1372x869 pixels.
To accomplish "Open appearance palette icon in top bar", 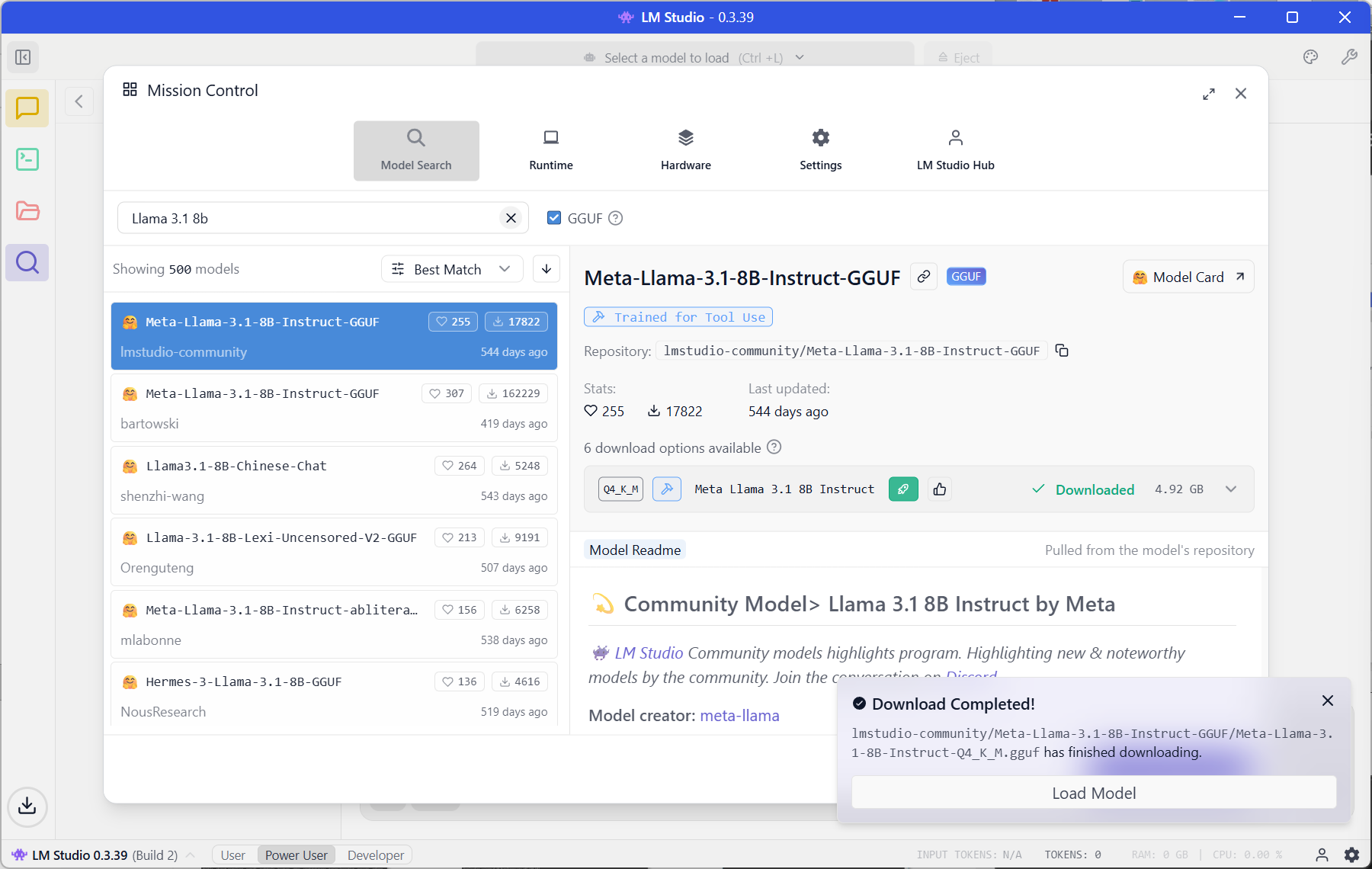I will click(1310, 57).
